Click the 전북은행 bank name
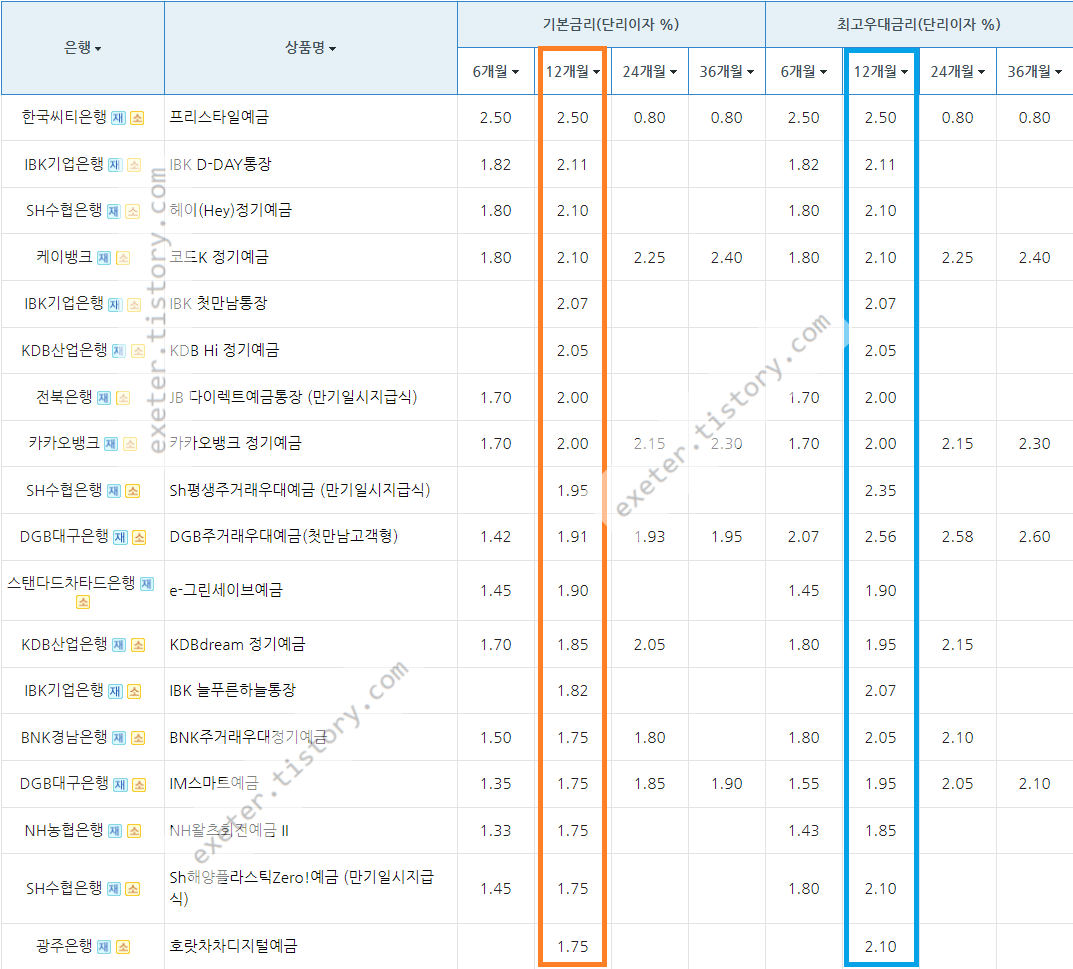 64,397
